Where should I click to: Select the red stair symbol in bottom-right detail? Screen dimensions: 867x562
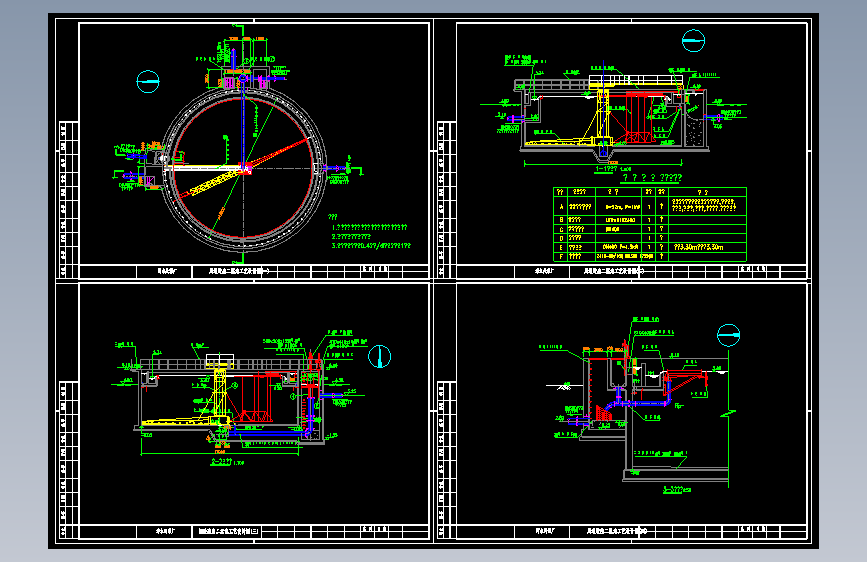[603, 412]
